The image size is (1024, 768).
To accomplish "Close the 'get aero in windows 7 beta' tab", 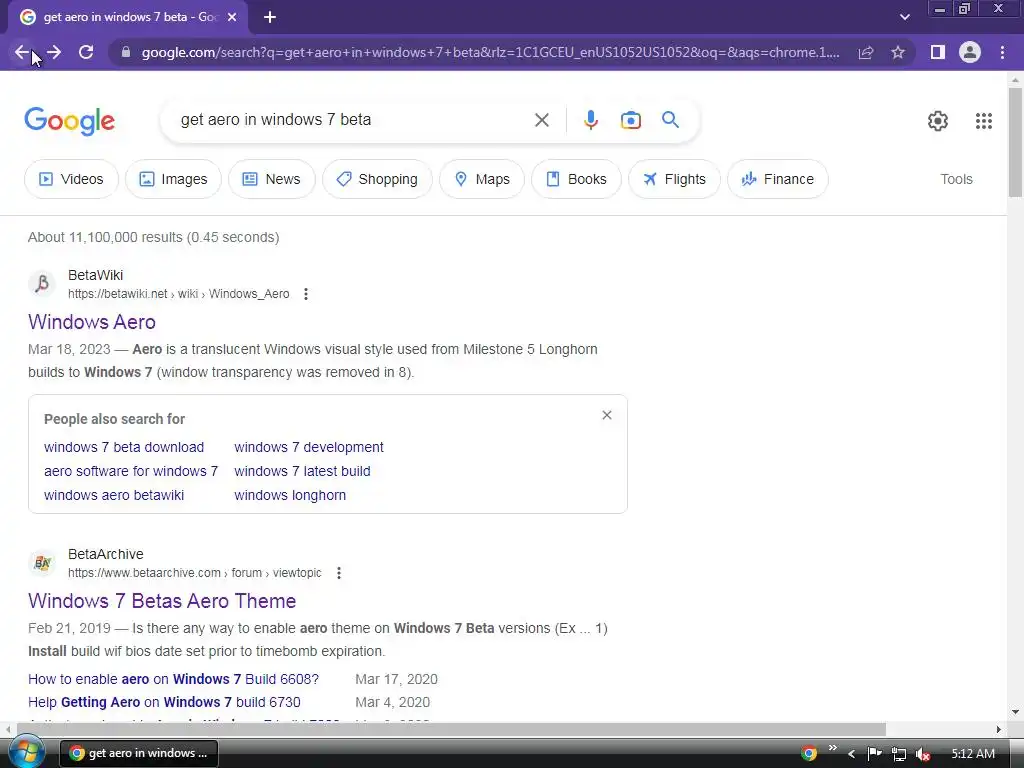I will (x=232, y=18).
